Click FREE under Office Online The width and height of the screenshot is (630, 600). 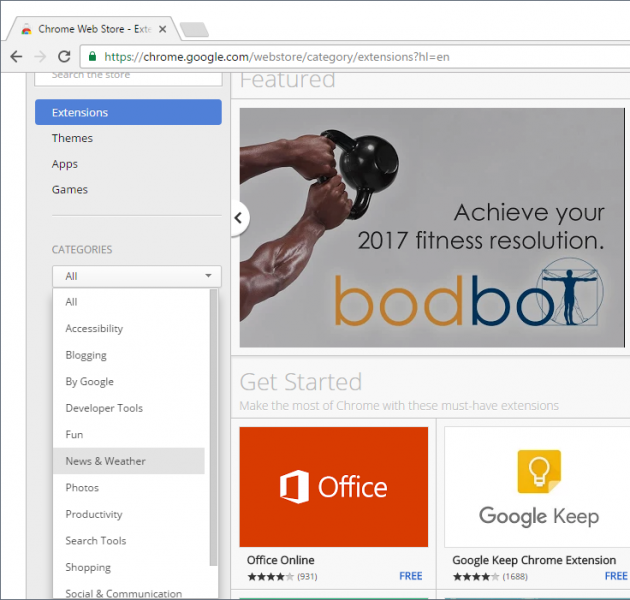[411, 576]
